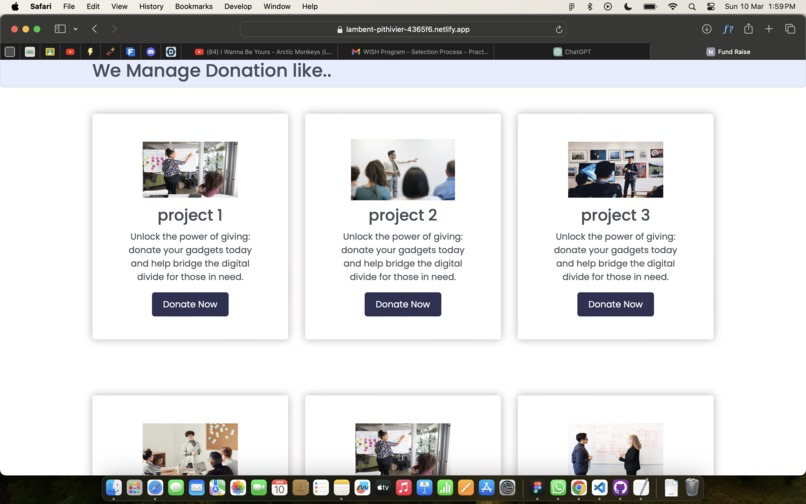Image resolution: width=806 pixels, height=504 pixels.
Task: Click Donate Now under project 3
Action: (615, 304)
